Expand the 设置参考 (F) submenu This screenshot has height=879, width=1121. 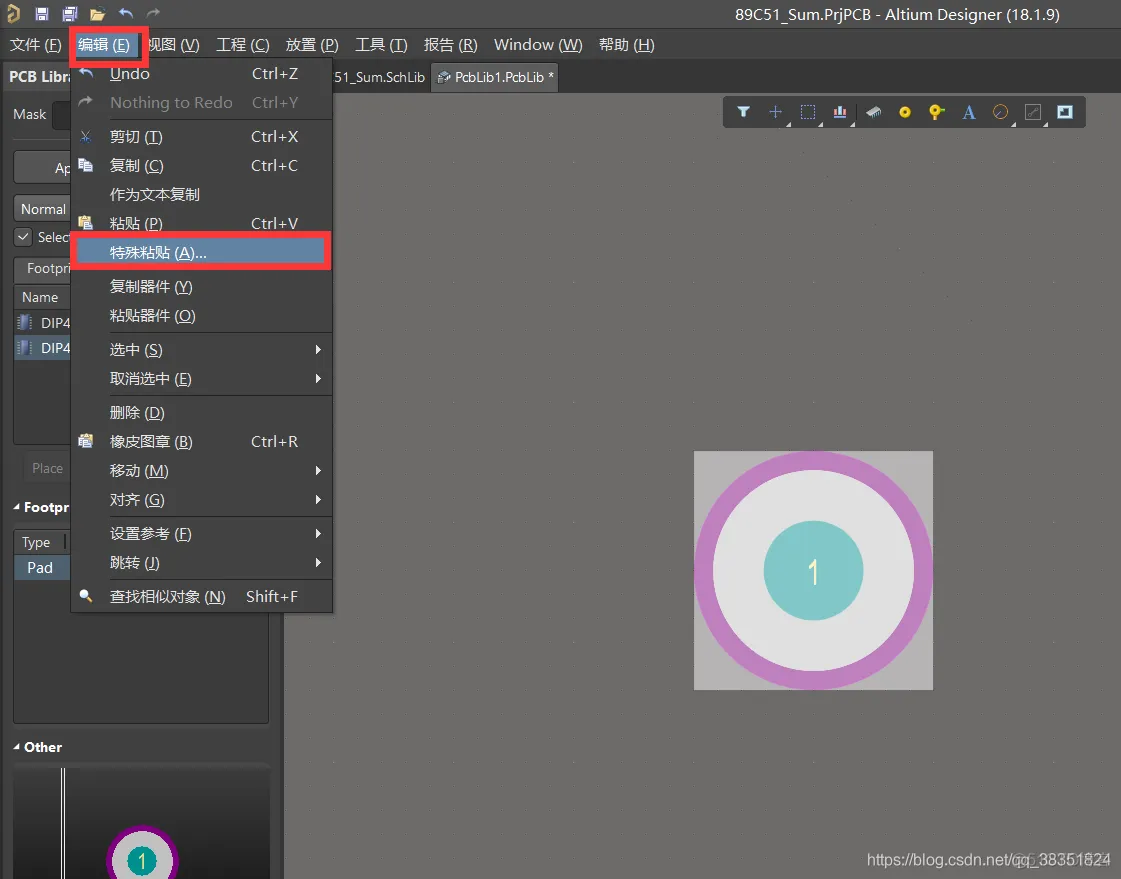pyautogui.click(x=202, y=534)
